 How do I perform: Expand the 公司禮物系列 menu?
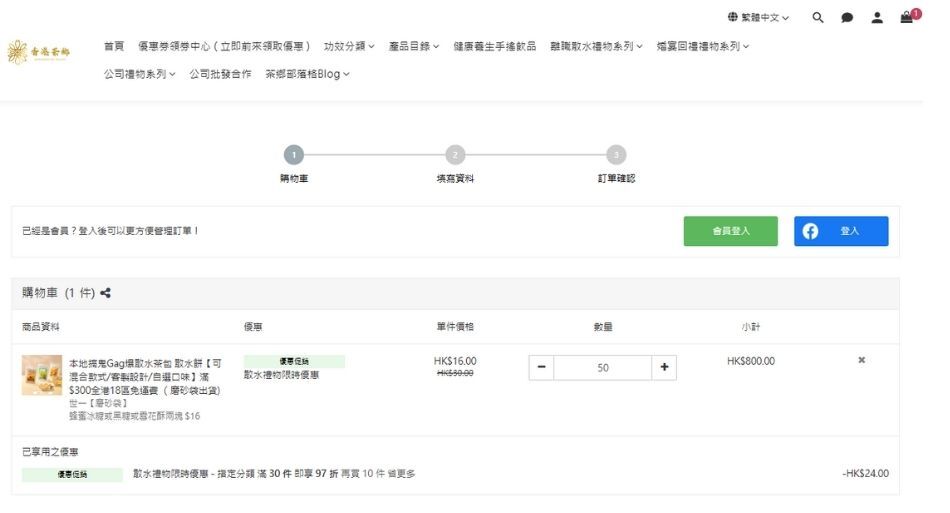tap(139, 74)
